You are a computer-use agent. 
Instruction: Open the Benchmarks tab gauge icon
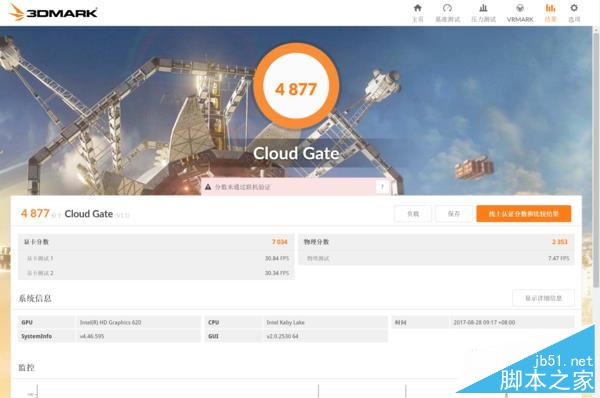point(447,8)
